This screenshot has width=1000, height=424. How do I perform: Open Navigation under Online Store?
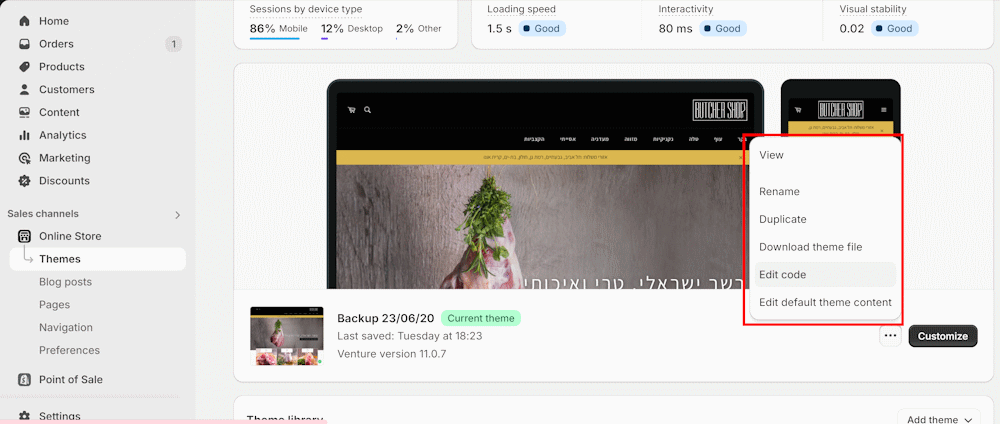point(65,327)
